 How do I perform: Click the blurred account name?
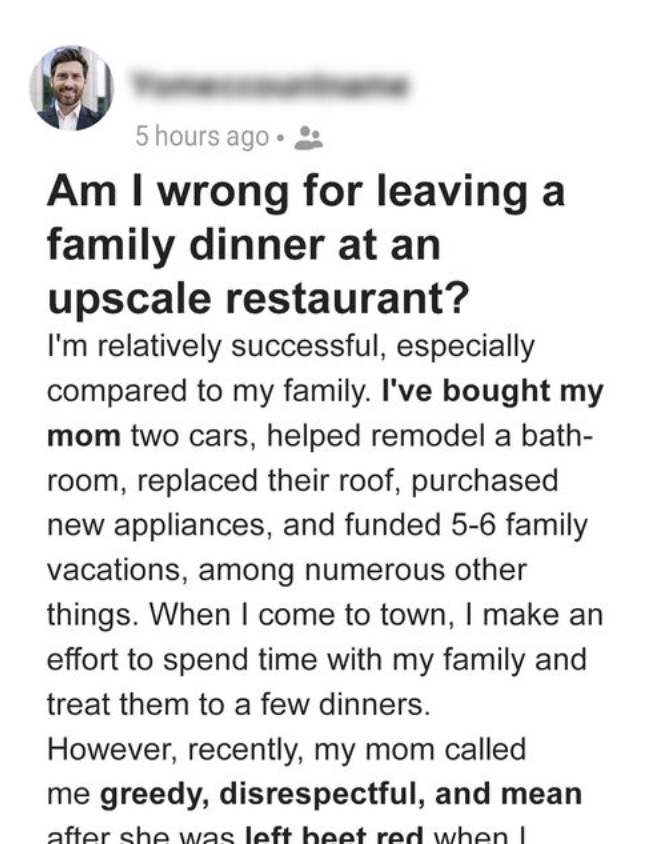[x=270, y=86]
